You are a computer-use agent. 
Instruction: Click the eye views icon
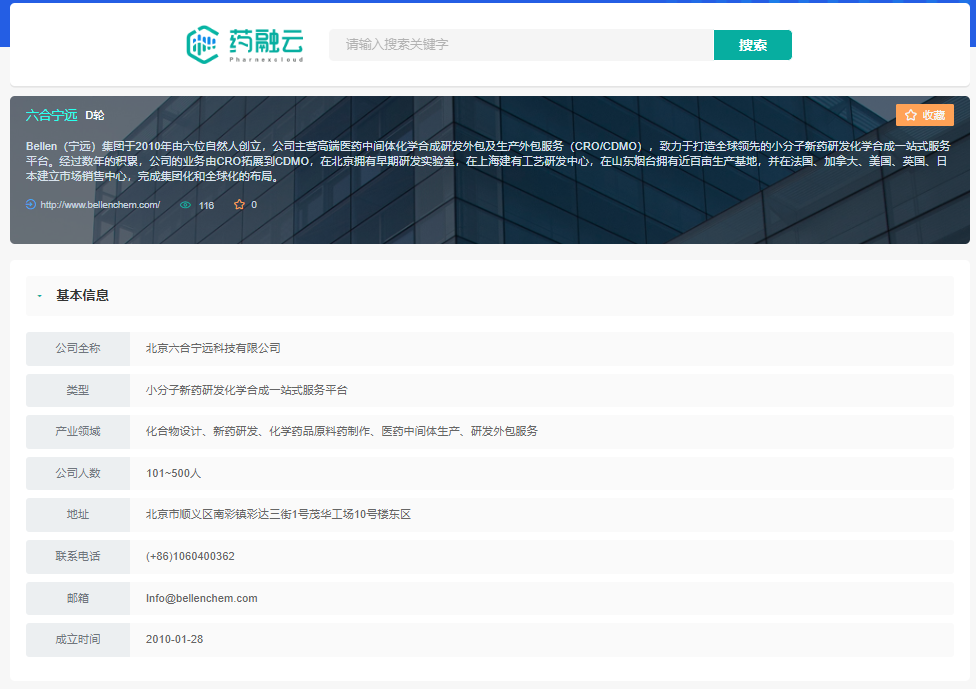(185, 205)
